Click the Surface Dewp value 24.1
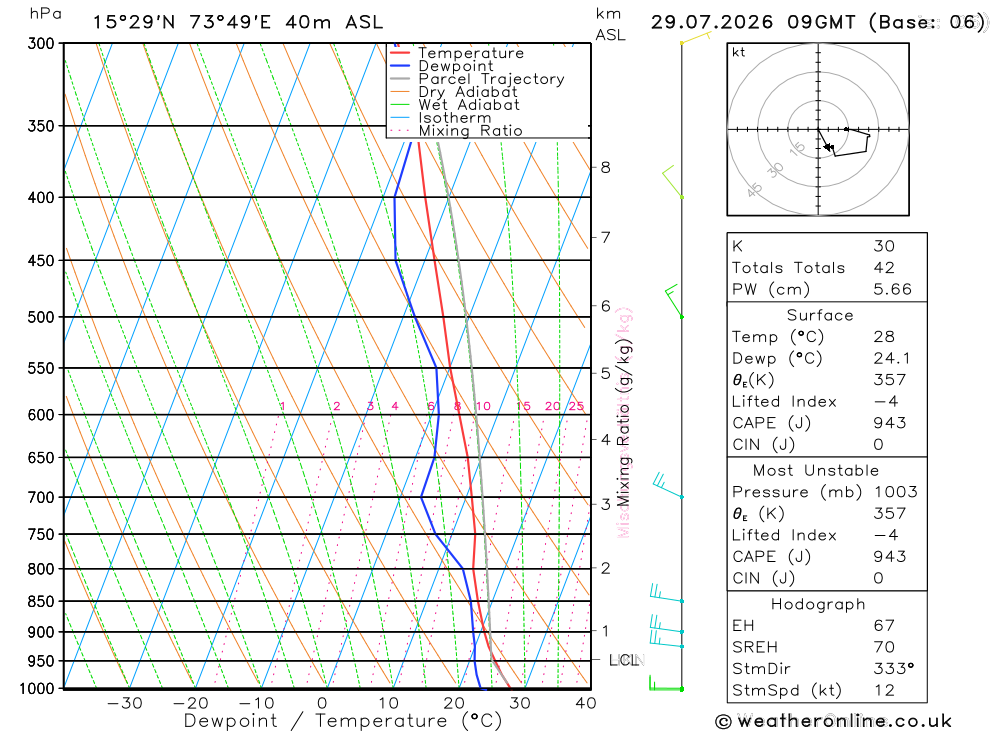Image resolution: width=1000 pixels, height=733 pixels. pos(892,359)
